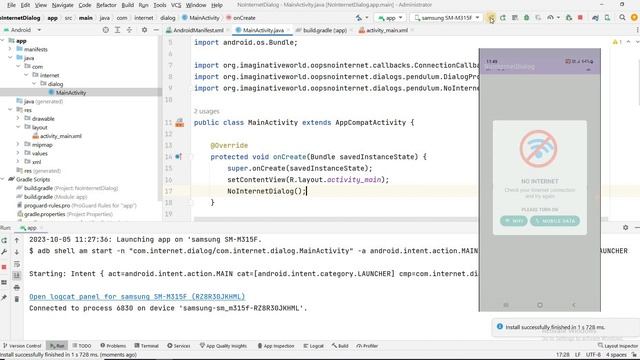Open the samsung SM-M315F device dropdown
Screen dimensions: 640x360
click(x=447, y=18)
